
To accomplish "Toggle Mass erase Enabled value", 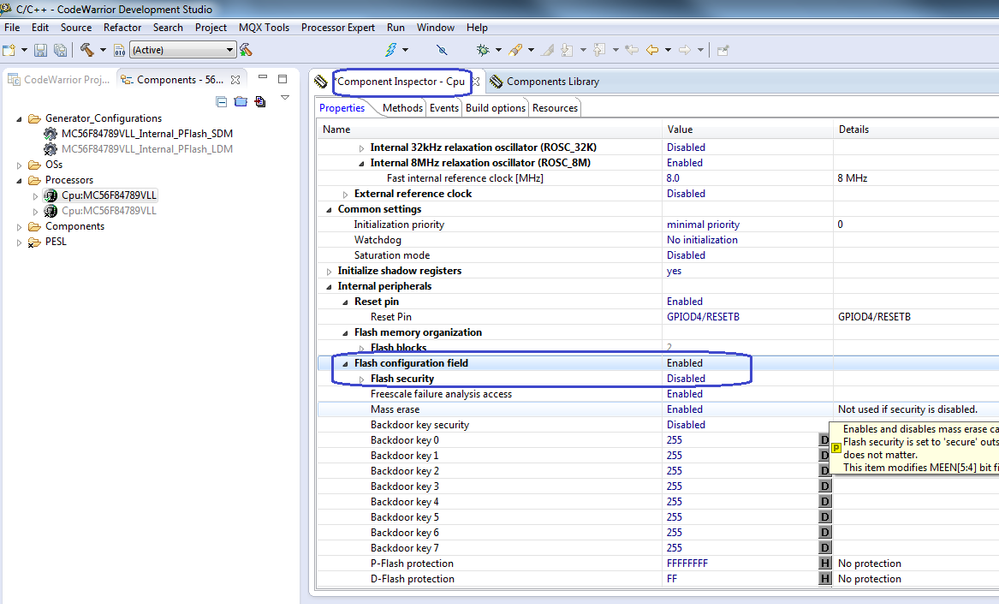I will [685, 409].
